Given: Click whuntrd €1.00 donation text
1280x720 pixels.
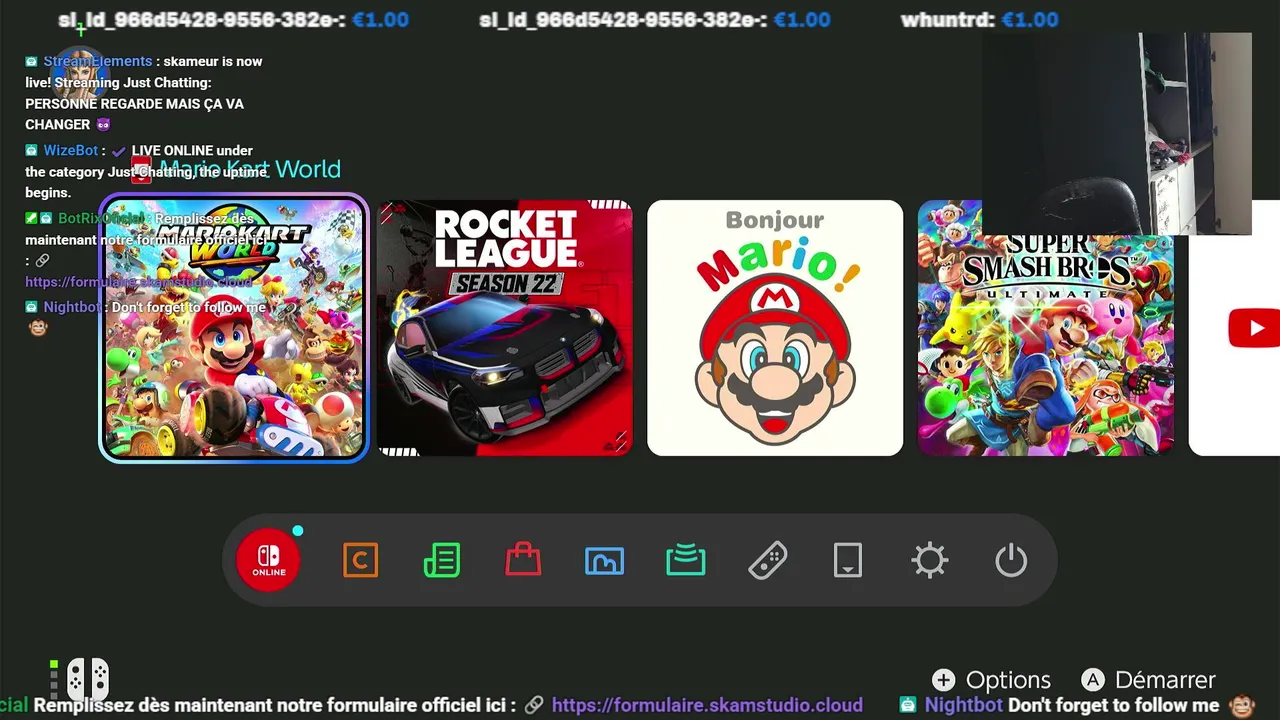Looking at the screenshot, I should coord(979,20).
